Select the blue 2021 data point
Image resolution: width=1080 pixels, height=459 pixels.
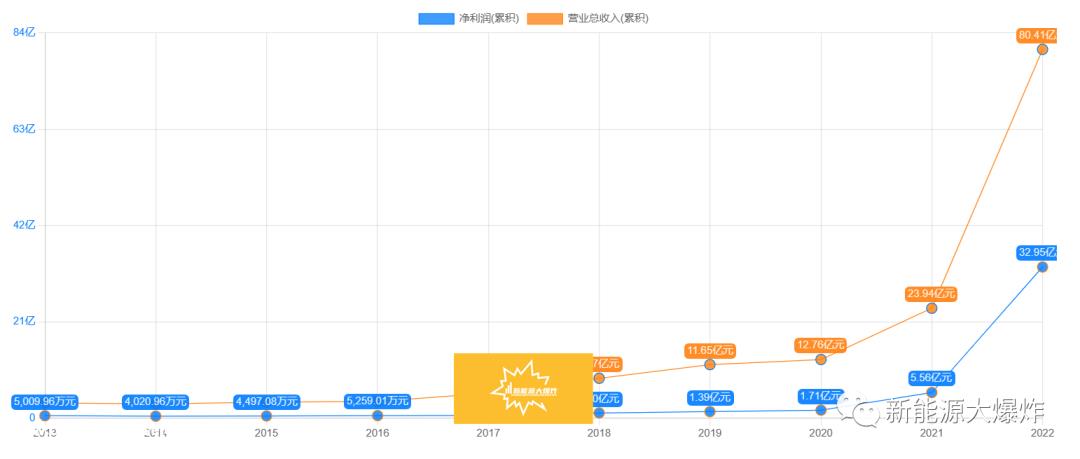pyautogui.click(x=931, y=392)
